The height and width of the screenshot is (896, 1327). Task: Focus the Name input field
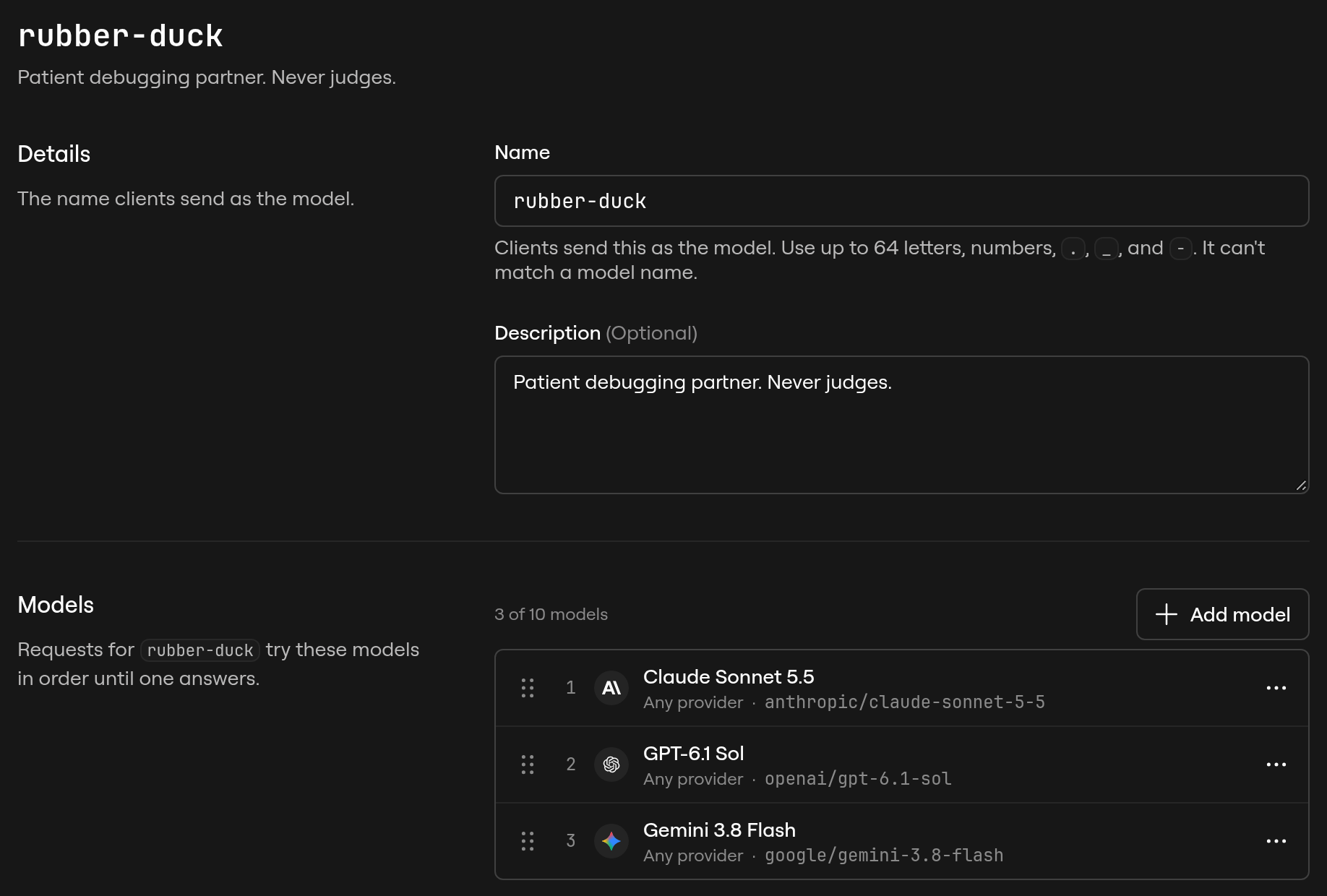(901, 201)
